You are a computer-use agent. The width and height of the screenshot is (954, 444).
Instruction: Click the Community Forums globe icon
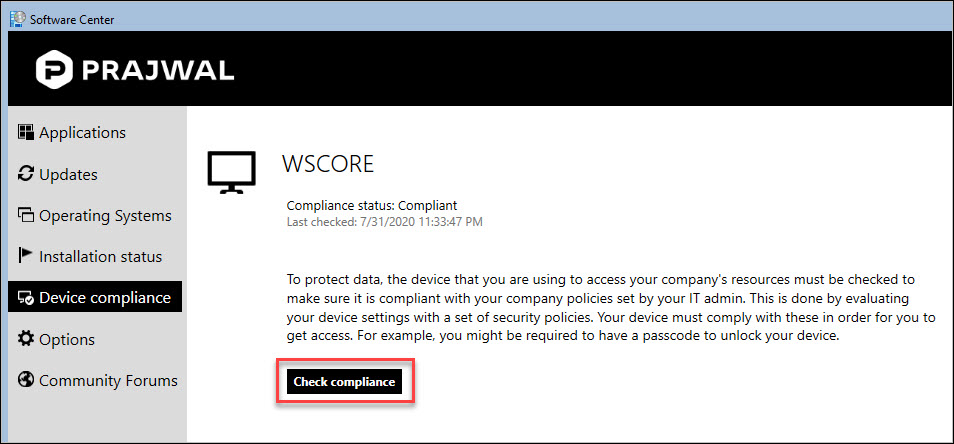point(26,380)
